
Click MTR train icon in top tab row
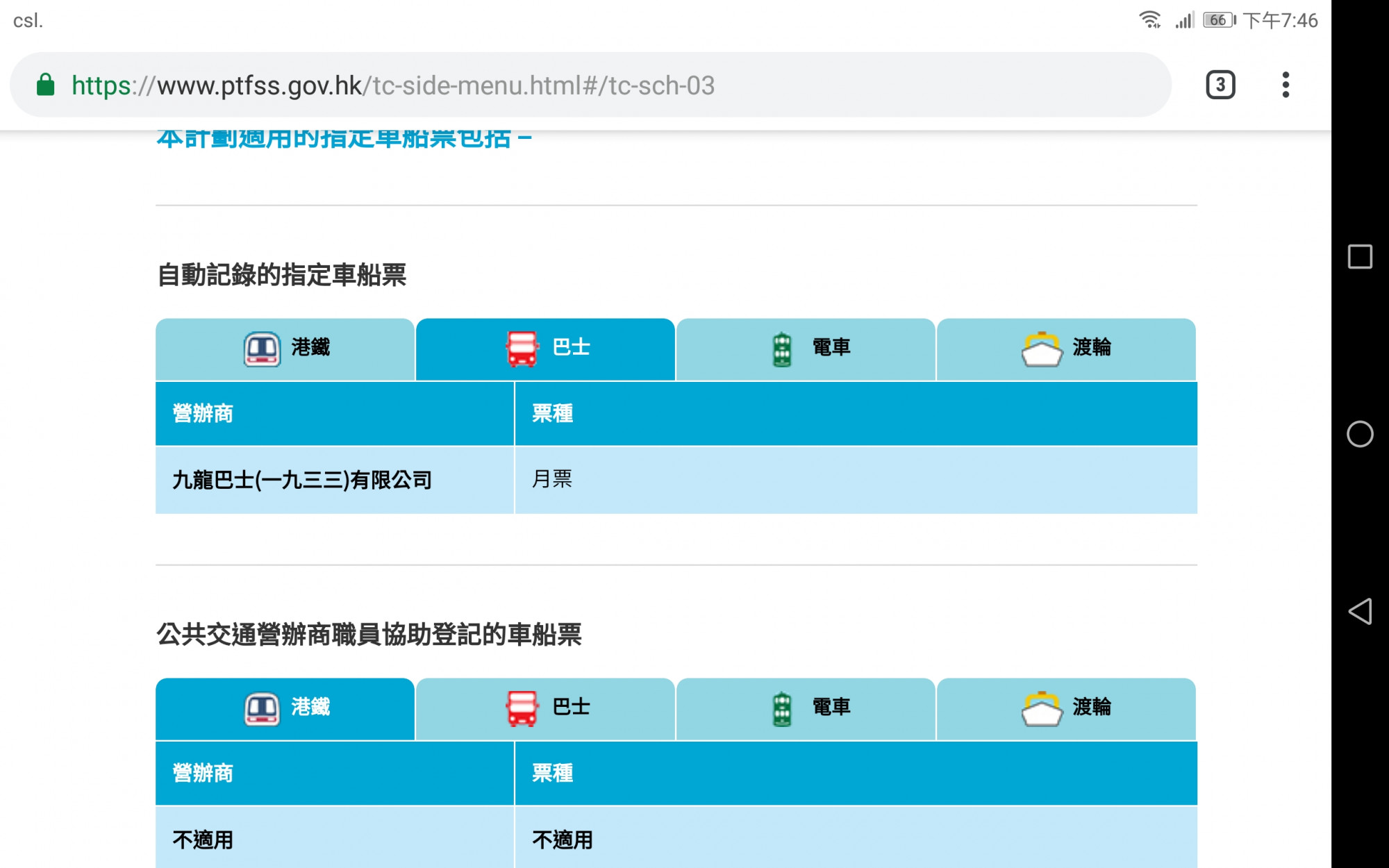tap(262, 349)
